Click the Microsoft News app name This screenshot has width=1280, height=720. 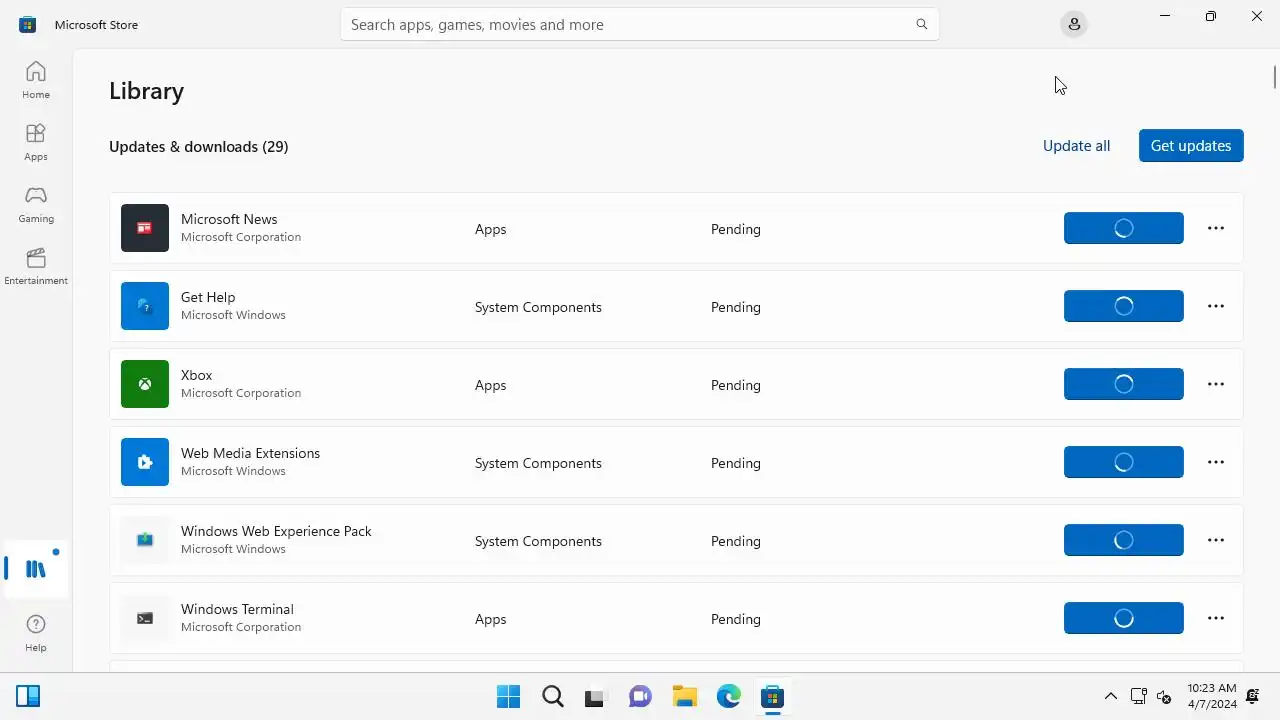(x=229, y=219)
